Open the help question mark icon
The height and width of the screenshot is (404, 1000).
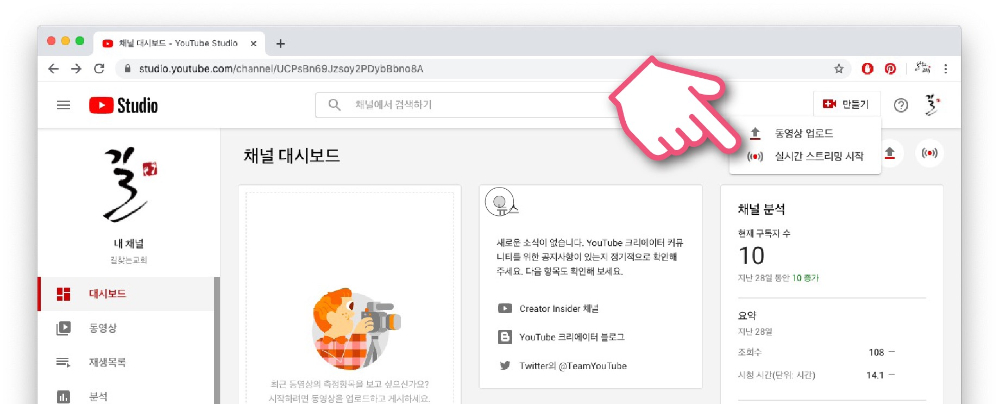point(901,105)
